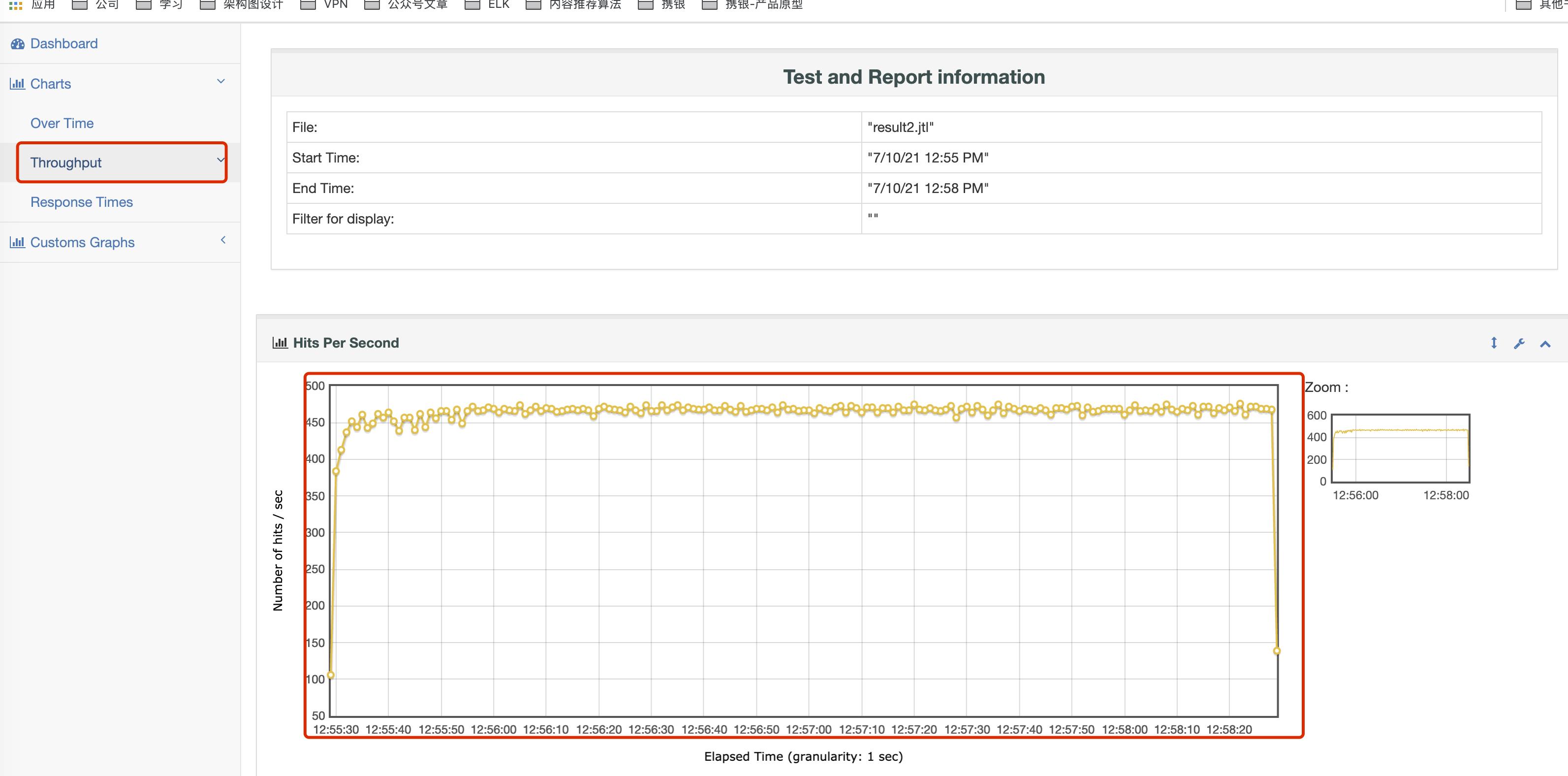Click the start time "7/10/21 12:55 PM"

coord(928,157)
